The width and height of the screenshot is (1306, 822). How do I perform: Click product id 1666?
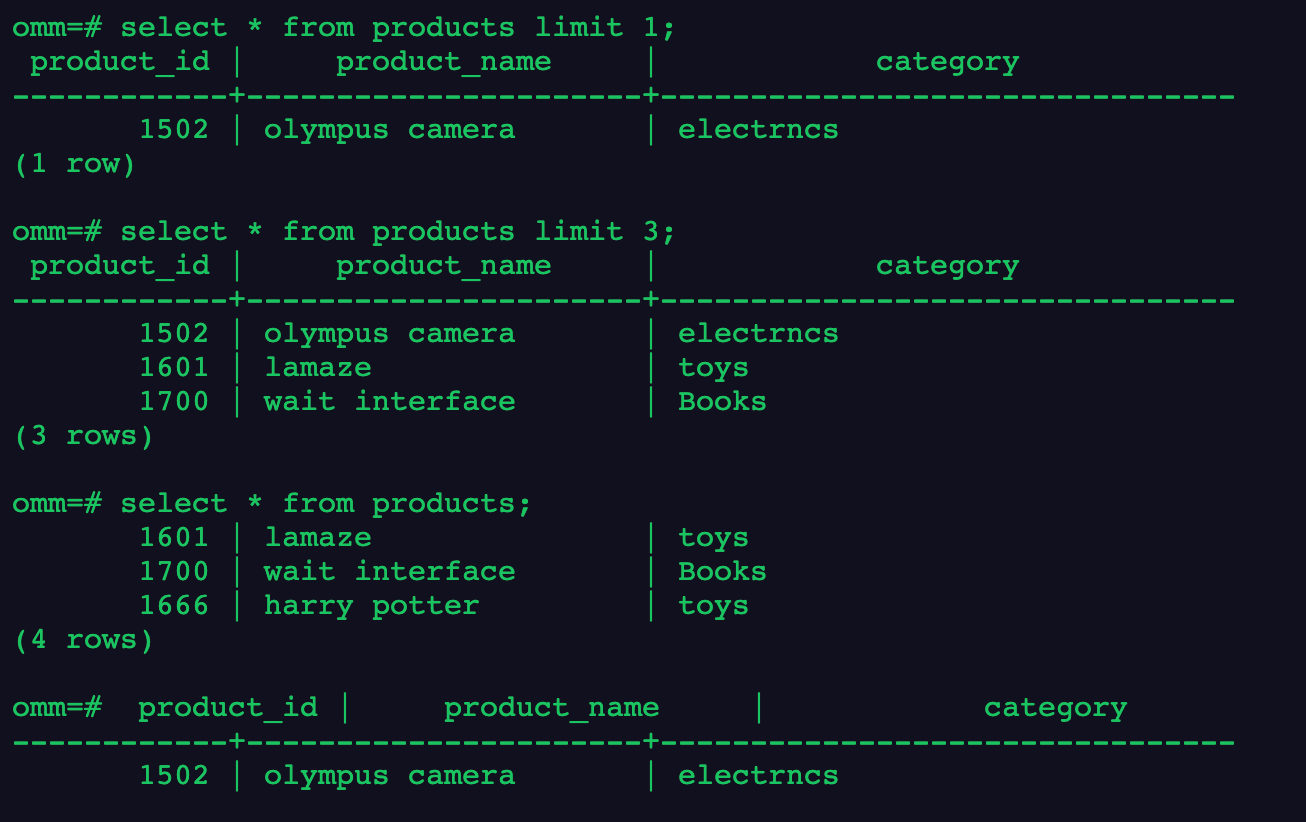tap(174, 606)
